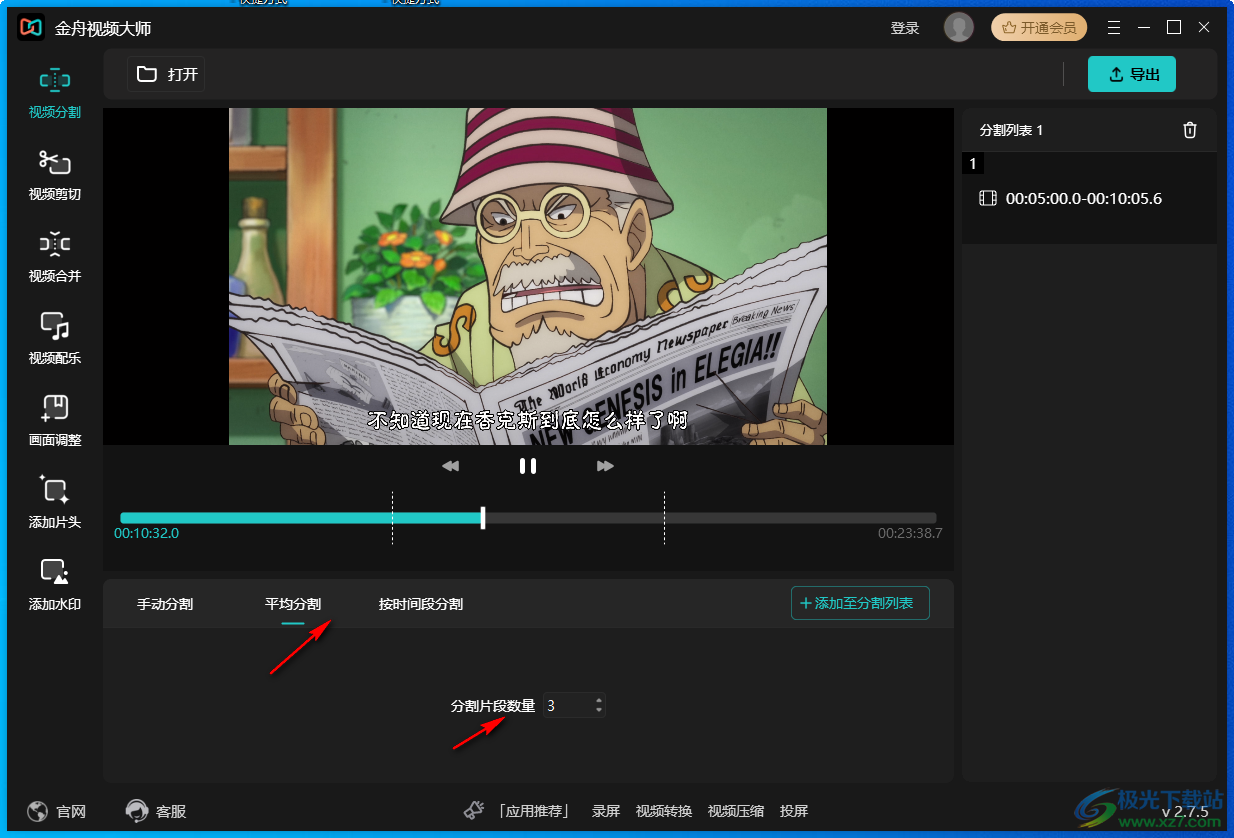Click the timeline playhead handle
1234x838 pixels.
point(483,518)
